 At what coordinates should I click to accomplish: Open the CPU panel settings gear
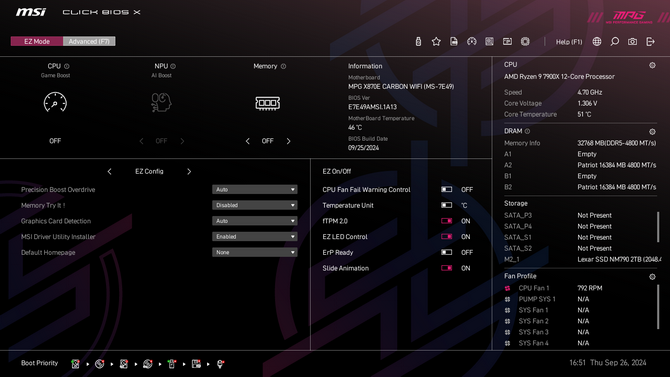coord(652,65)
